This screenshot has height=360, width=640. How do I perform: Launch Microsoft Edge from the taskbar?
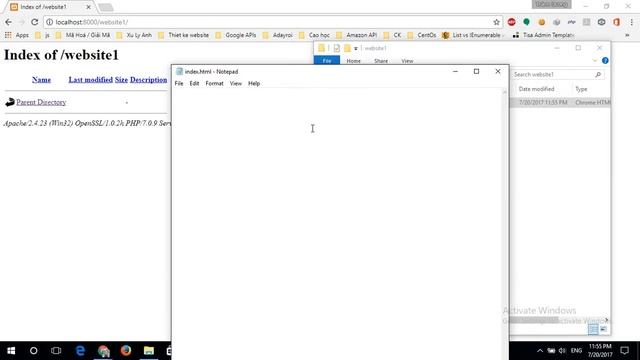(80, 351)
